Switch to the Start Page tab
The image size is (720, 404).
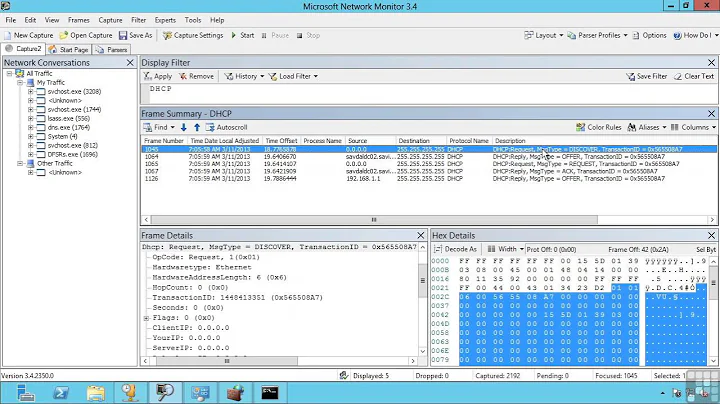point(68,50)
